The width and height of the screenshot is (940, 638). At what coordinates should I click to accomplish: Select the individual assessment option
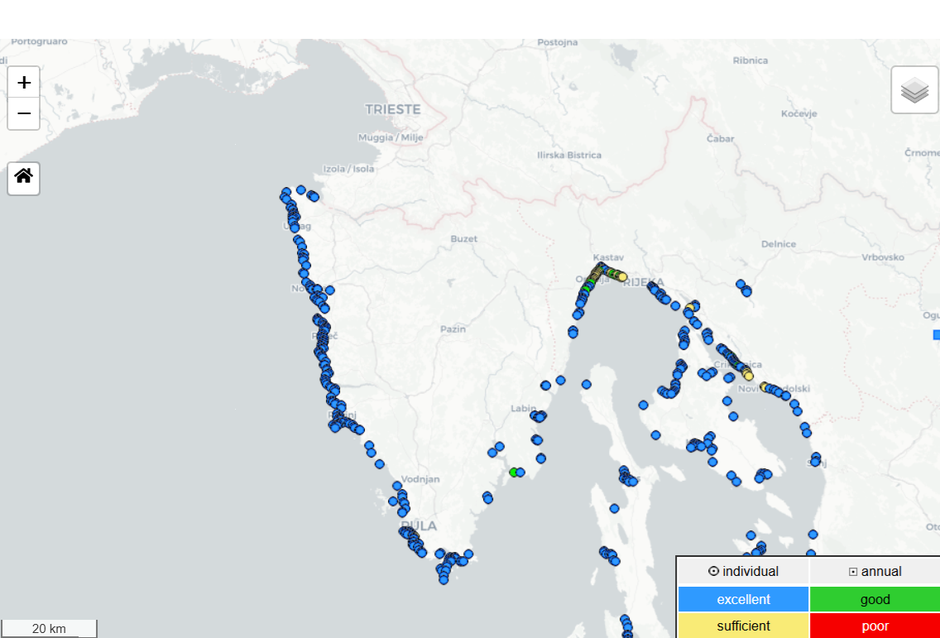(743, 571)
